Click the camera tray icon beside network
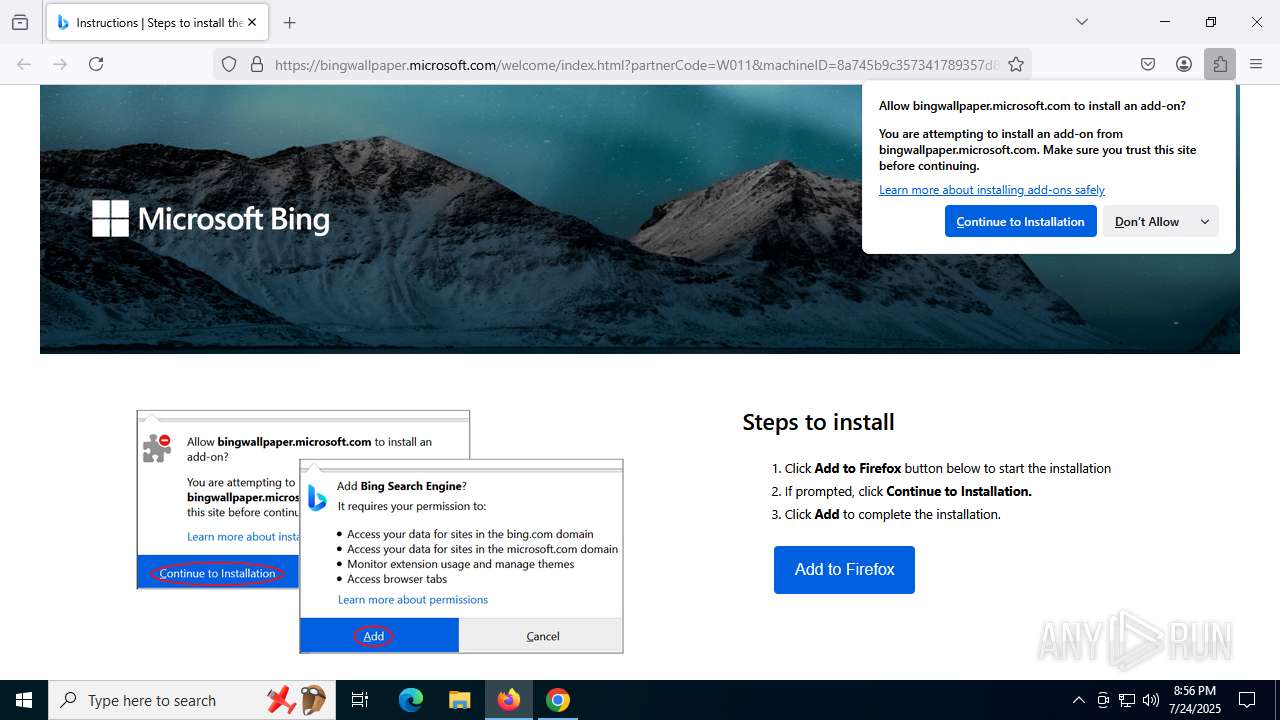 [x=1103, y=700]
